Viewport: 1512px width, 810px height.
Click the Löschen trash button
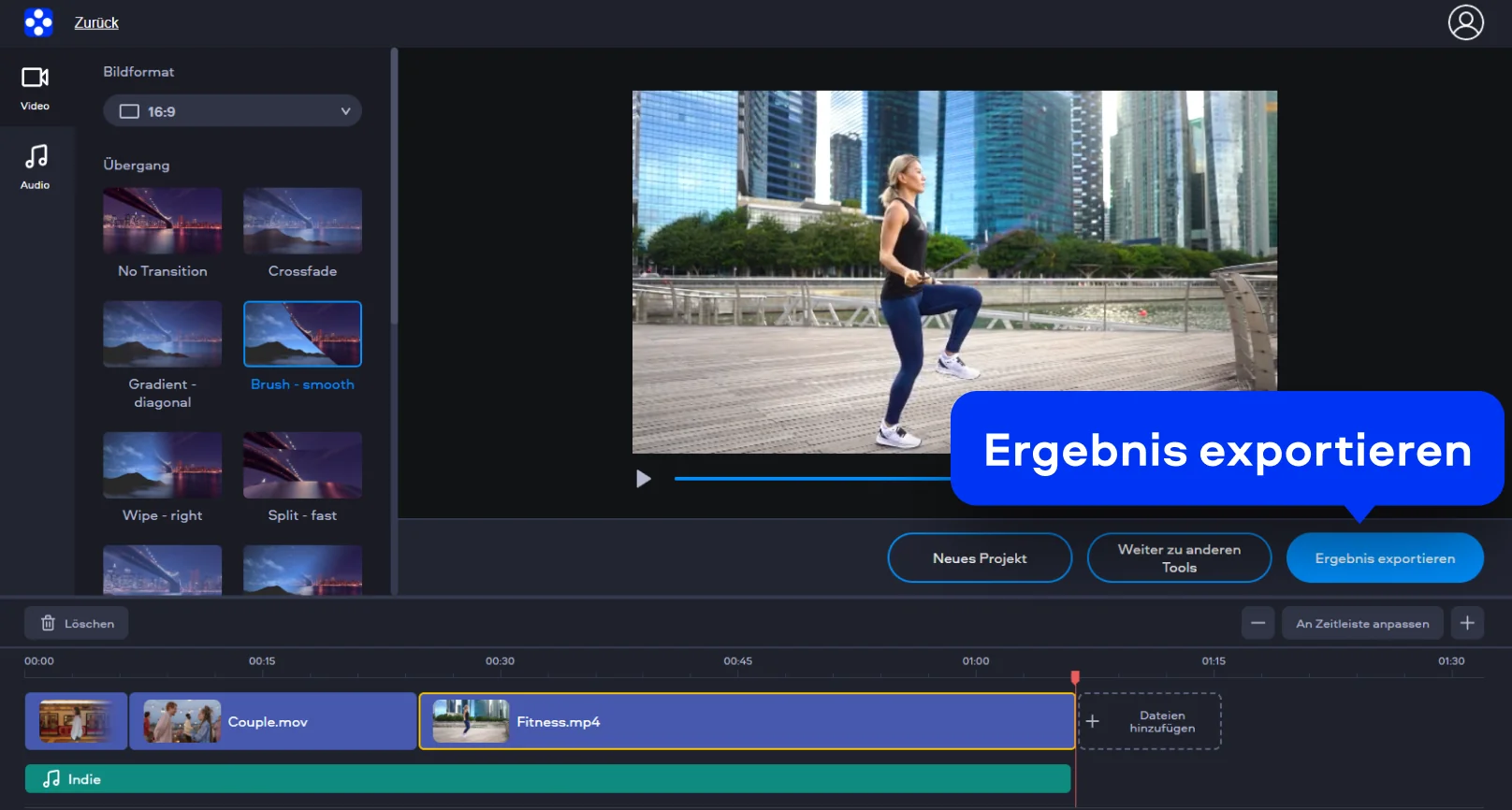pos(77,623)
